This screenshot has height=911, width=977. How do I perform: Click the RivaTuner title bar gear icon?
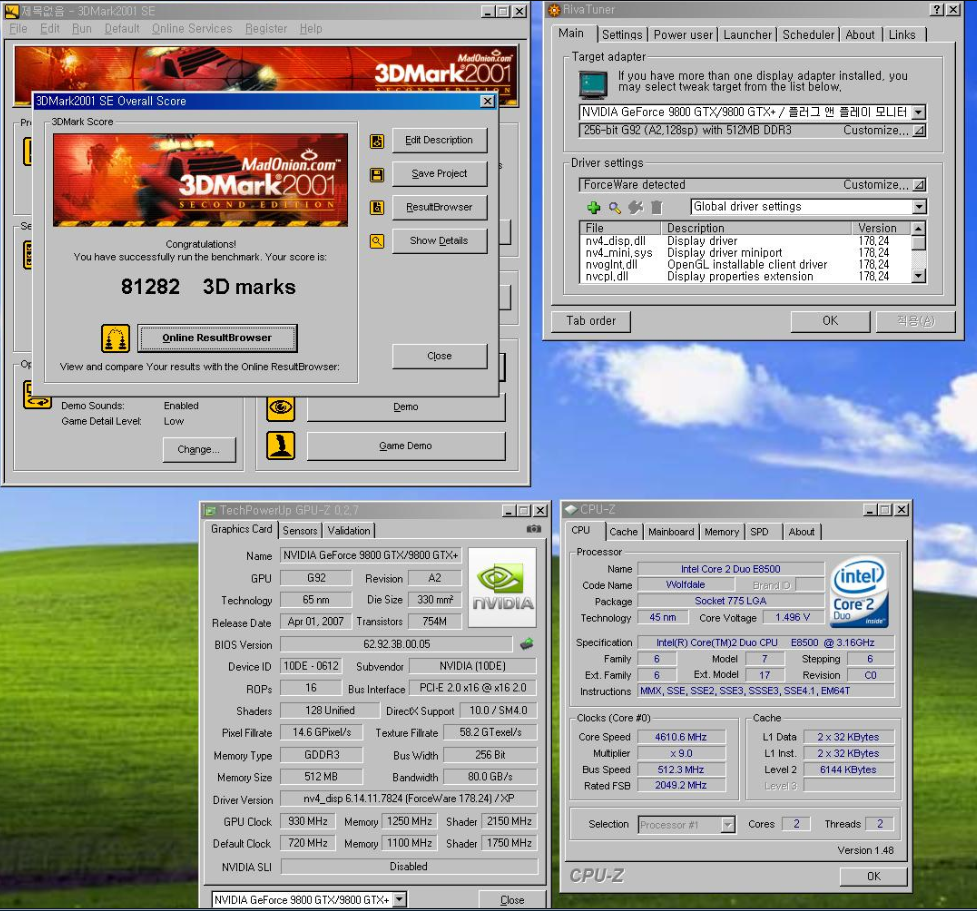click(x=554, y=9)
